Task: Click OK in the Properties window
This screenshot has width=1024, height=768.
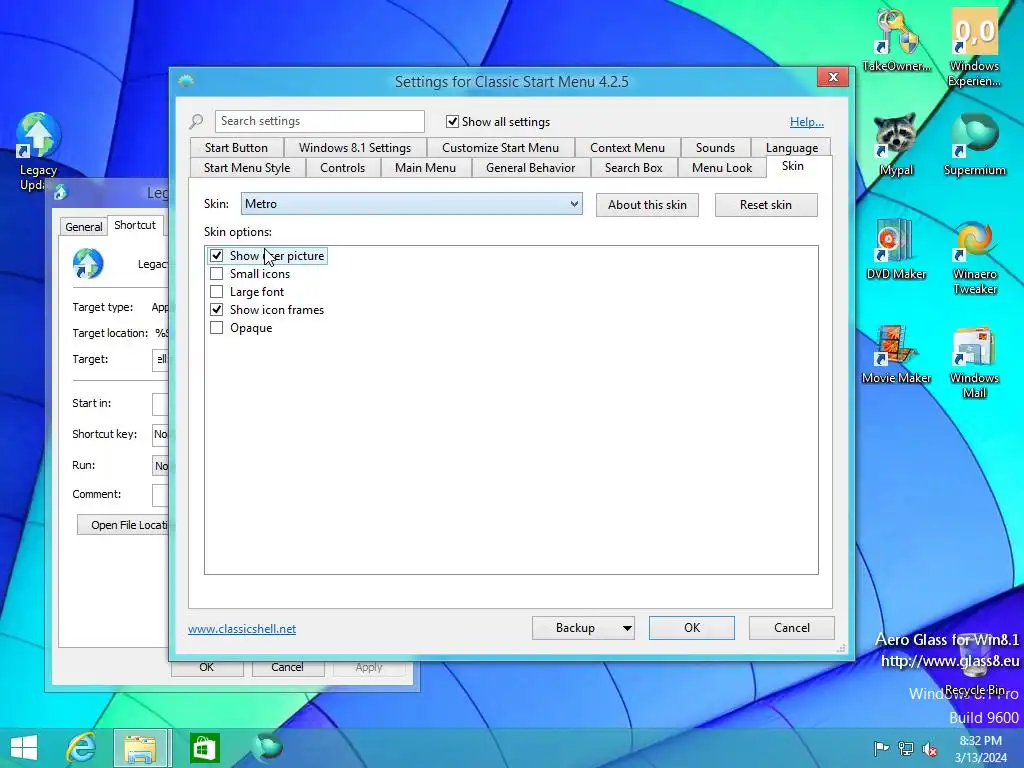Action: (207, 668)
